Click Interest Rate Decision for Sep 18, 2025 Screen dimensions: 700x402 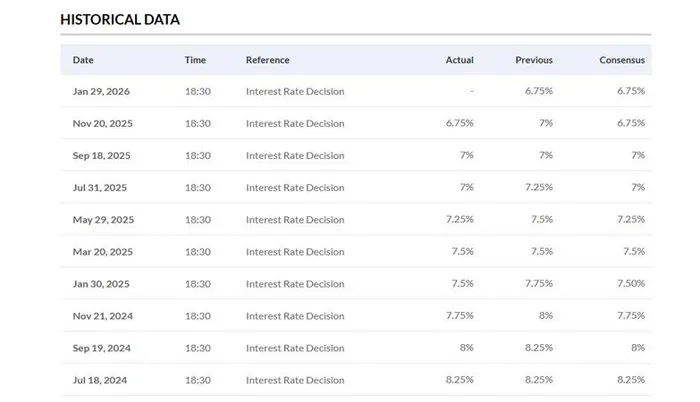pos(294,156)
